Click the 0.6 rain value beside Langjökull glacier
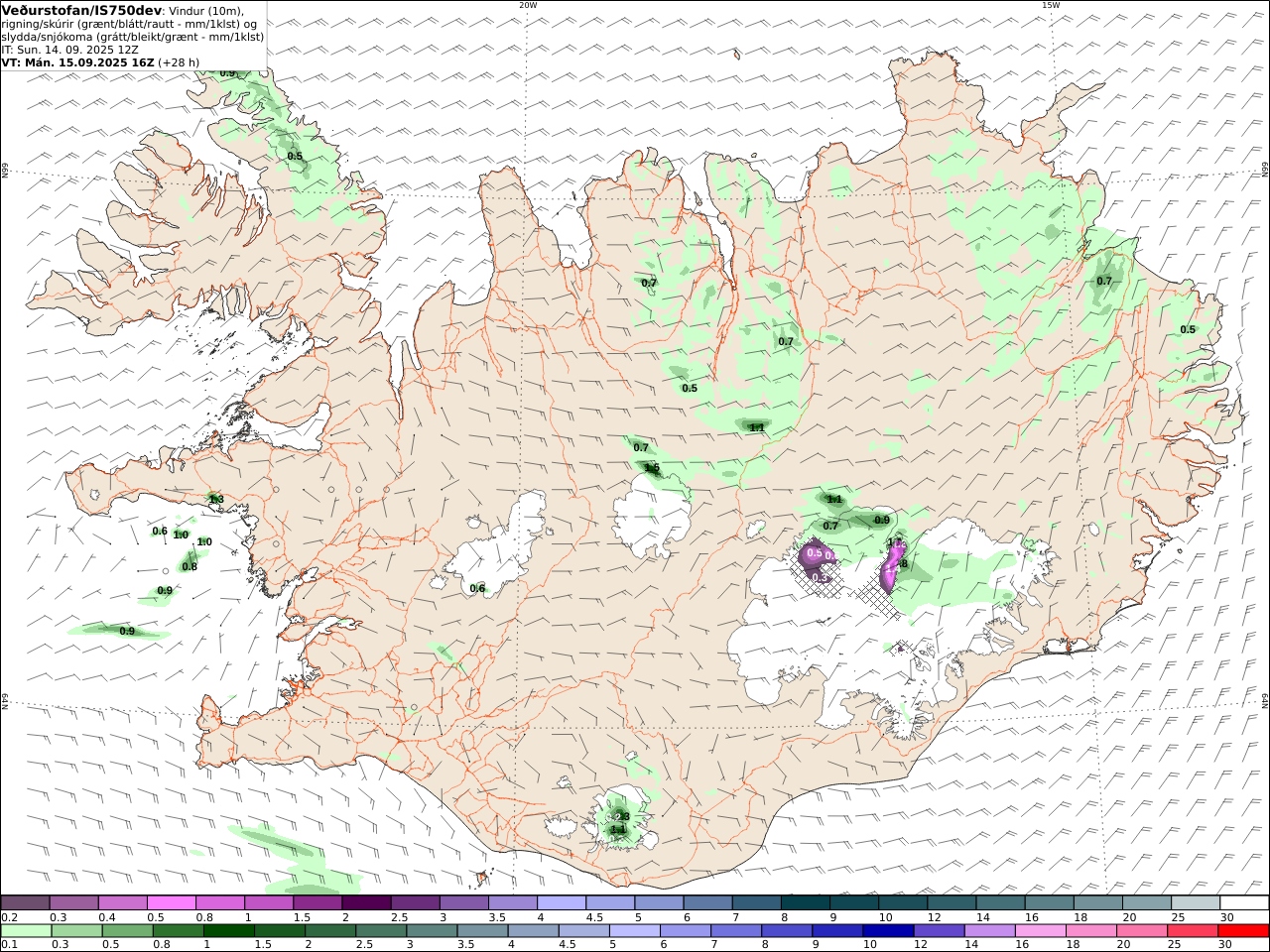 pyautogui.click(x=477, y=588)
